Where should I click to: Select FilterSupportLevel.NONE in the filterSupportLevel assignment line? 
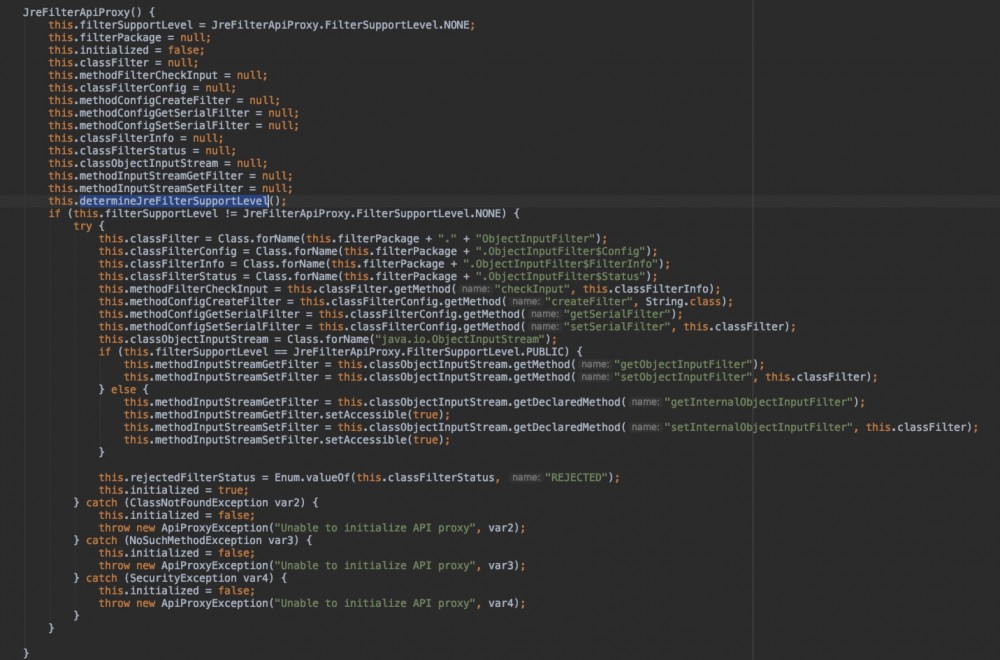pos(397,25)
